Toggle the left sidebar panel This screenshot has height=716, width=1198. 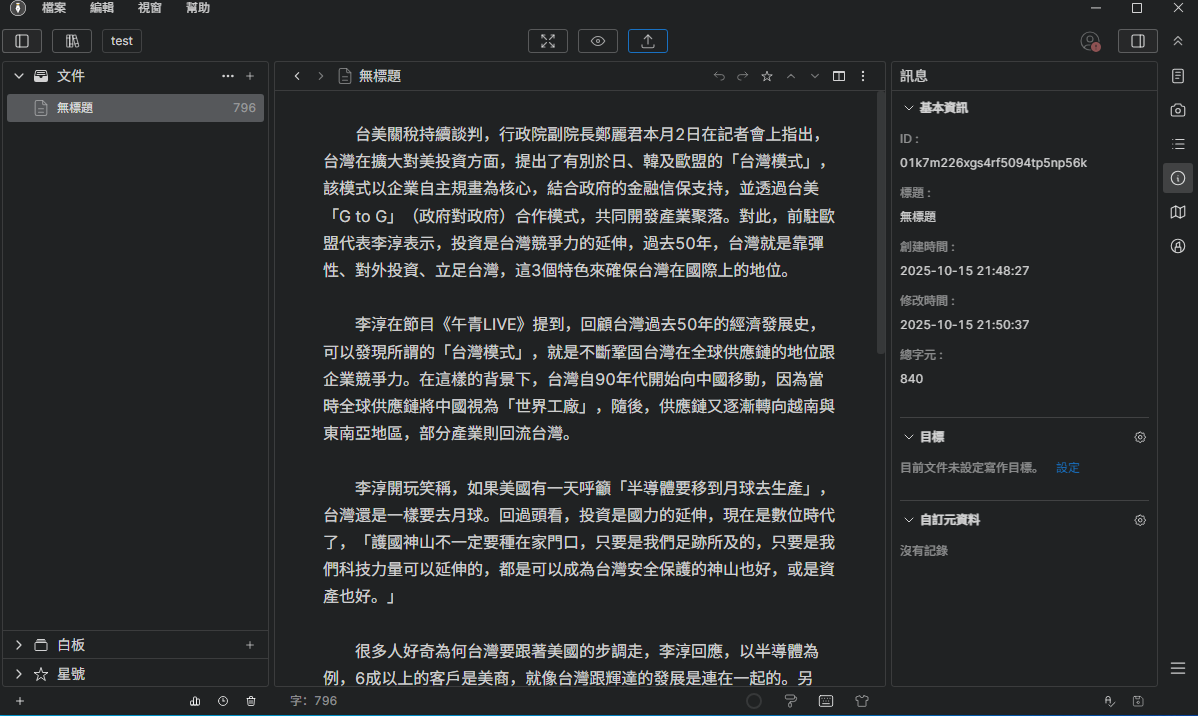22,41
